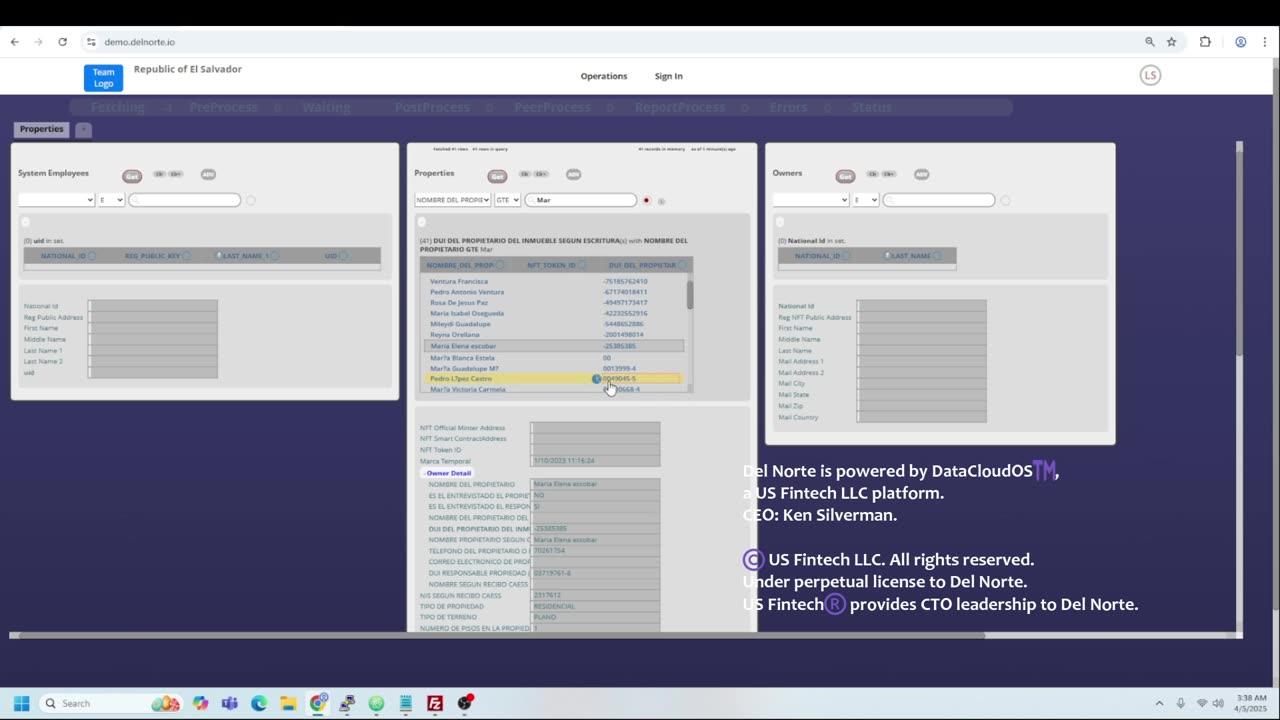This screenshot has height=720, width=1280.
Task: Click Get button in System Employees panel
Action: [x=132, y=176]
